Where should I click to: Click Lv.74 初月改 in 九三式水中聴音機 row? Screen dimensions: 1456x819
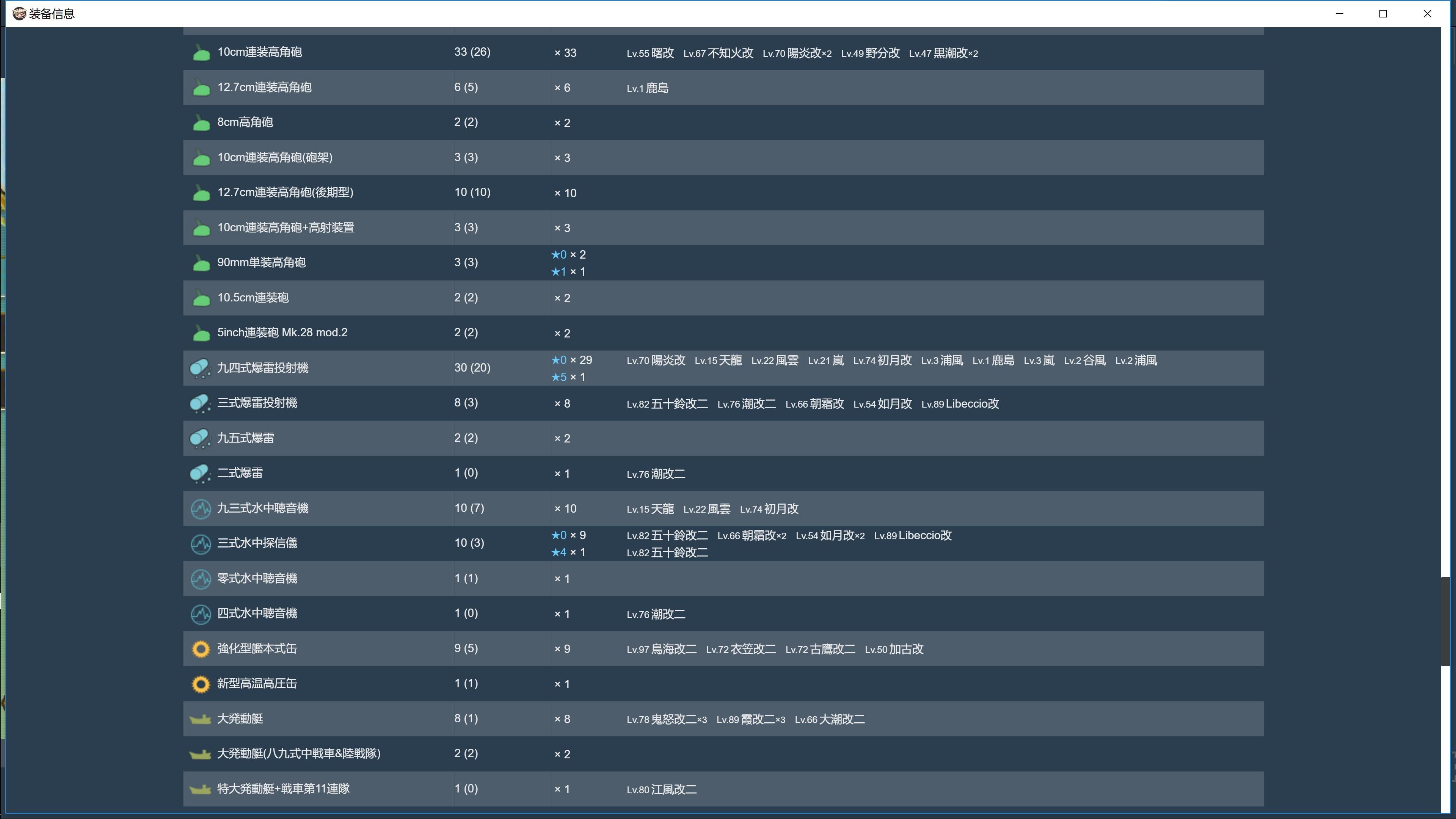[x=769, y=509]
